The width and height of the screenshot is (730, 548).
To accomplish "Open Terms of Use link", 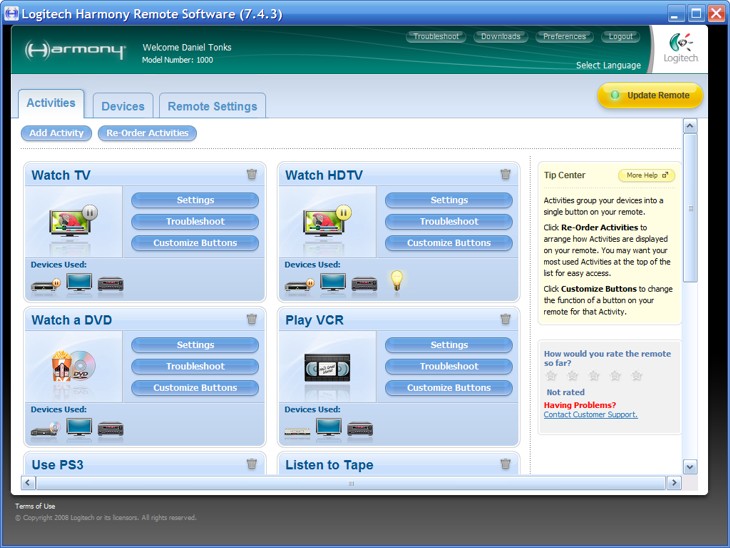I will pos(35,506).
